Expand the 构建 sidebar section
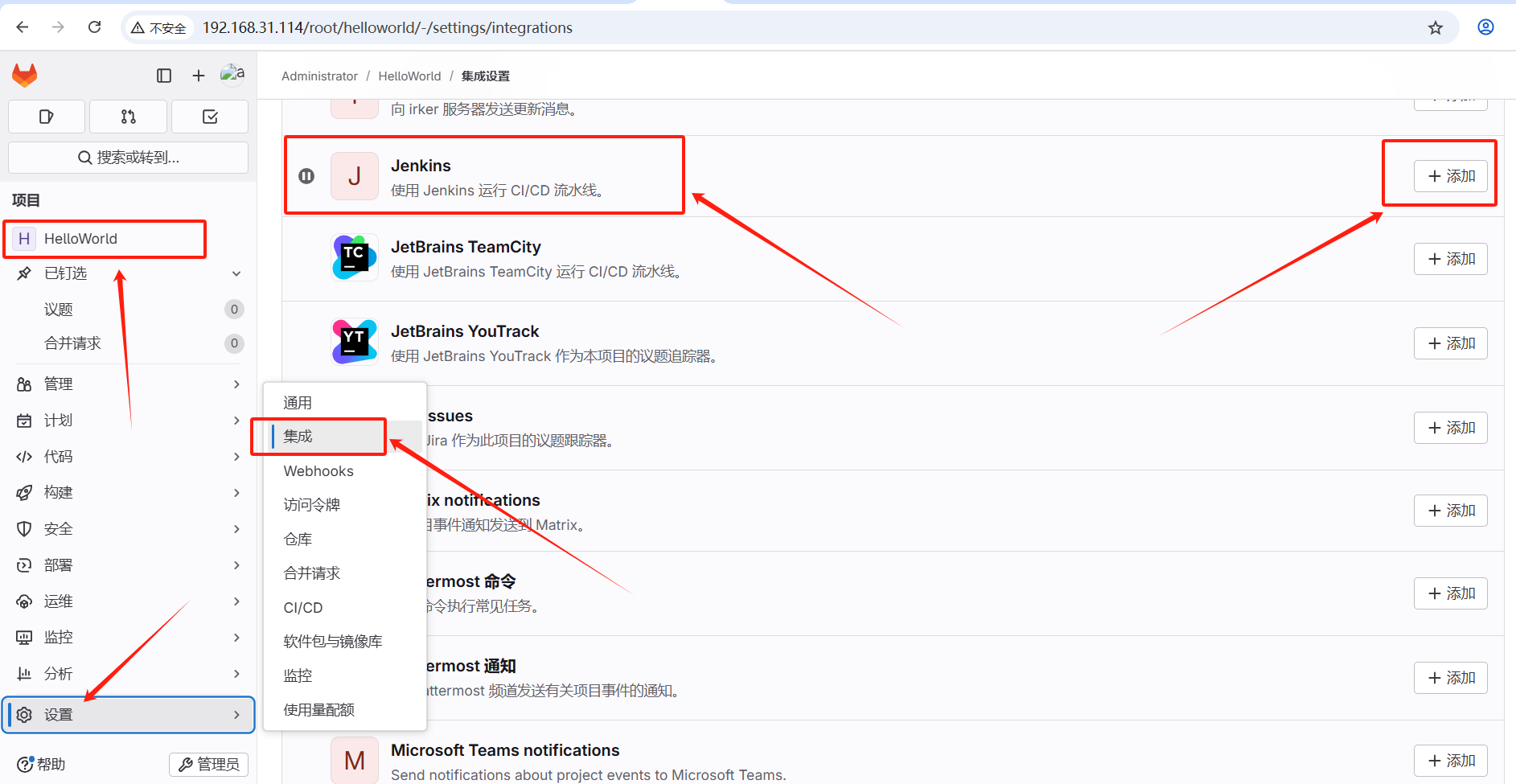Image resolution: width=1516 pixels, height=784 pixels. pos(129,493)
